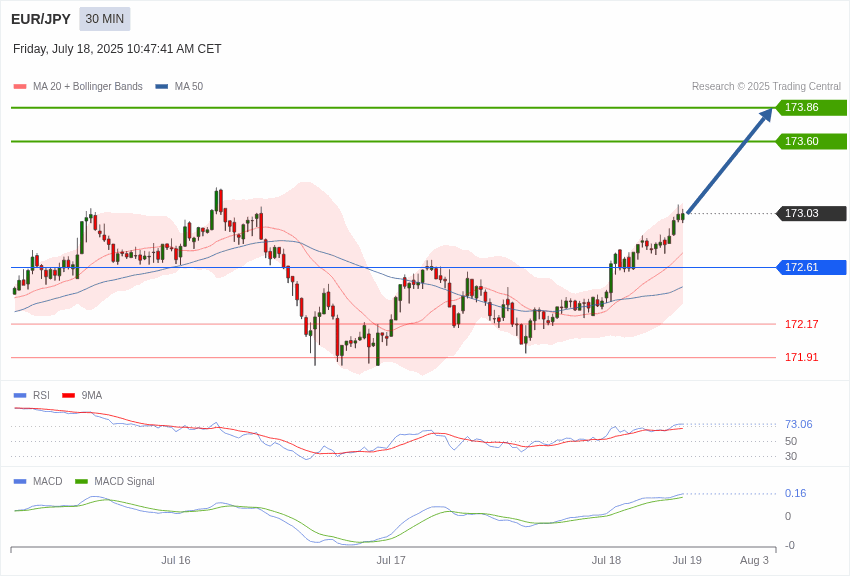Click the MACD Signal legend swatch
The image size is (850, 576).
pyautogui.click(x=81, y=481)
